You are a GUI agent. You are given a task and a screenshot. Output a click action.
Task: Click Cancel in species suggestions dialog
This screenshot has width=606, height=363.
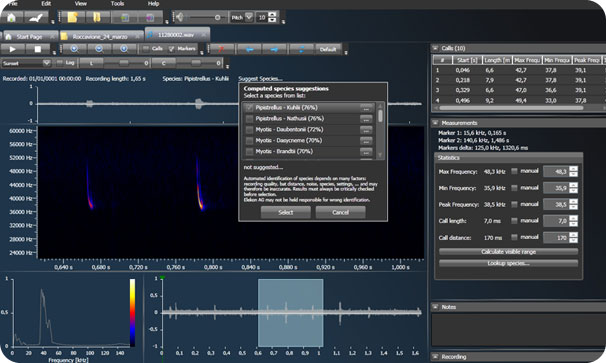pyautogui.click(x=340, y=212)
